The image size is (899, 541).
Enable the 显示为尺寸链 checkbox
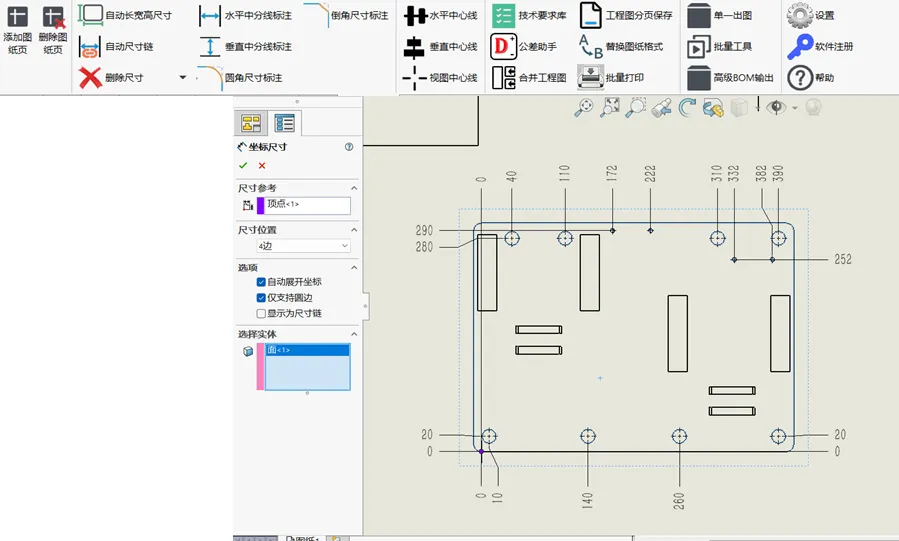coord(261,313)
